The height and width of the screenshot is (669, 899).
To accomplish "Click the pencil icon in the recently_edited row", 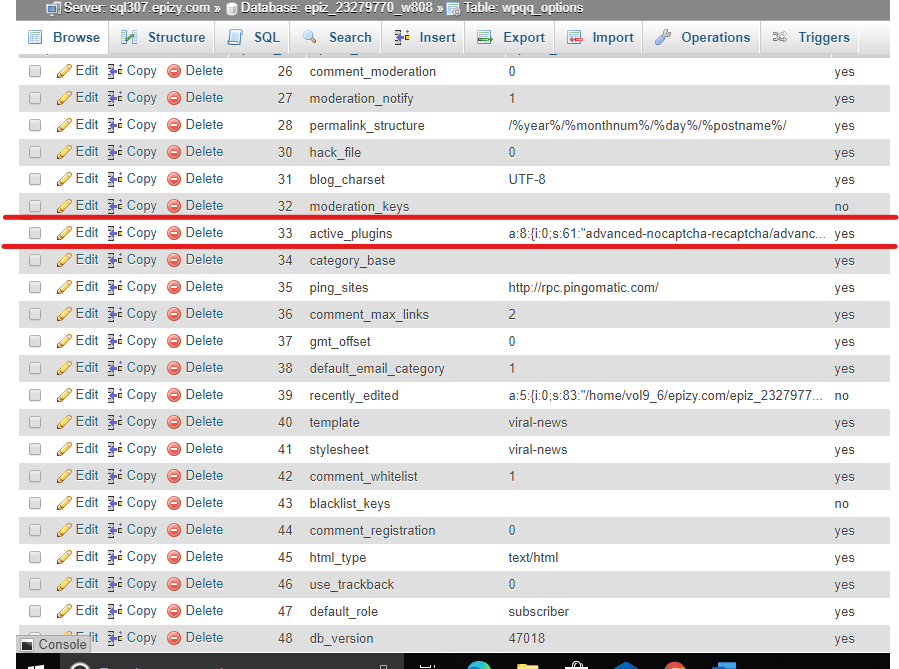I will pos(64,395).
